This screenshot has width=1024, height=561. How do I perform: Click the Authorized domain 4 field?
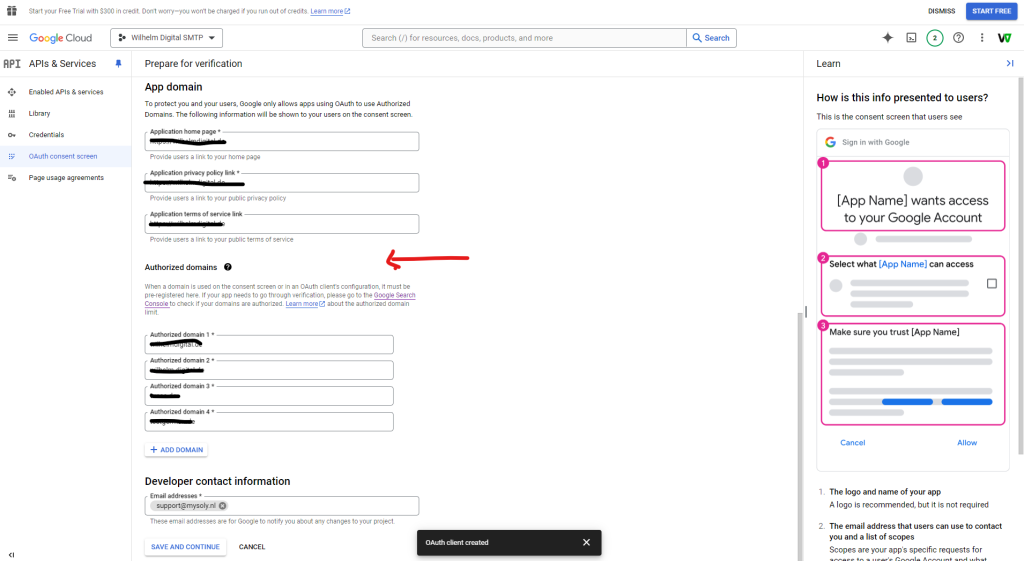(269, 421)
